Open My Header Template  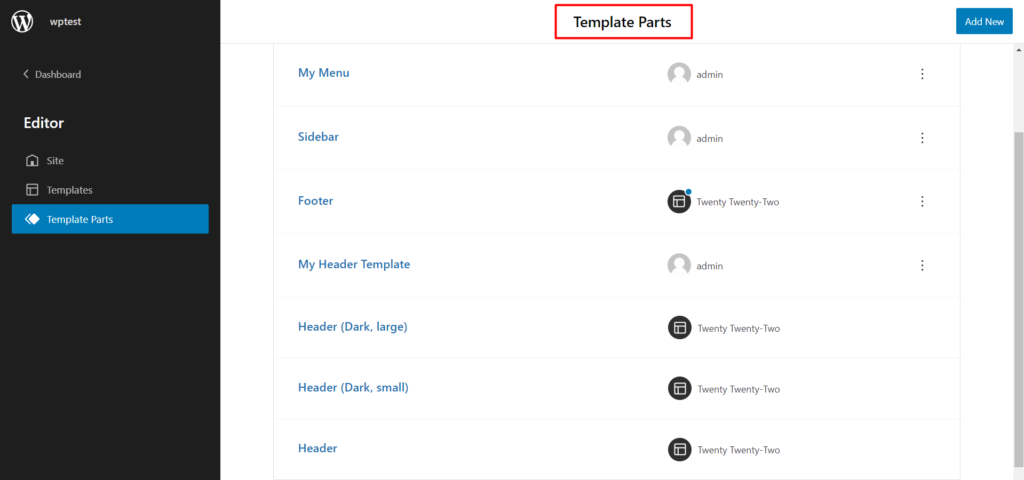tap(354, 265)
